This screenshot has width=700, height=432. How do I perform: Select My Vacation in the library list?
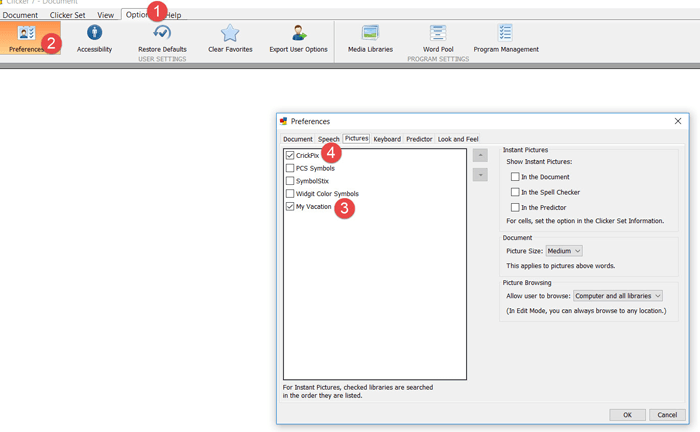(313, 207)
